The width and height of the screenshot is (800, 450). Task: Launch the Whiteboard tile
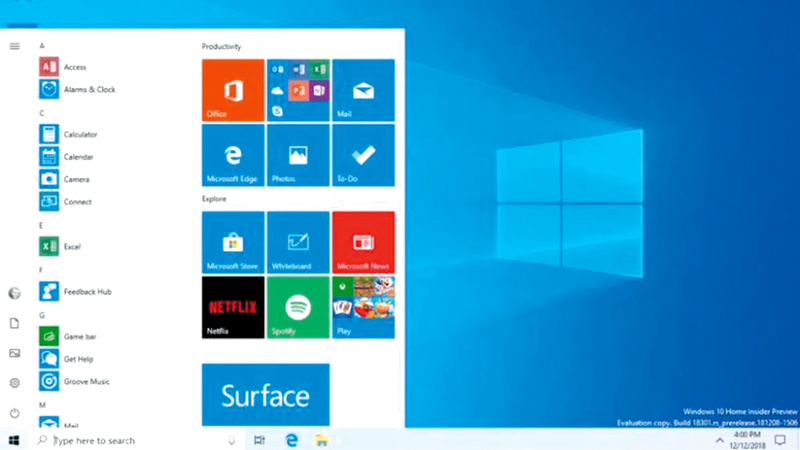pos(297,242)
